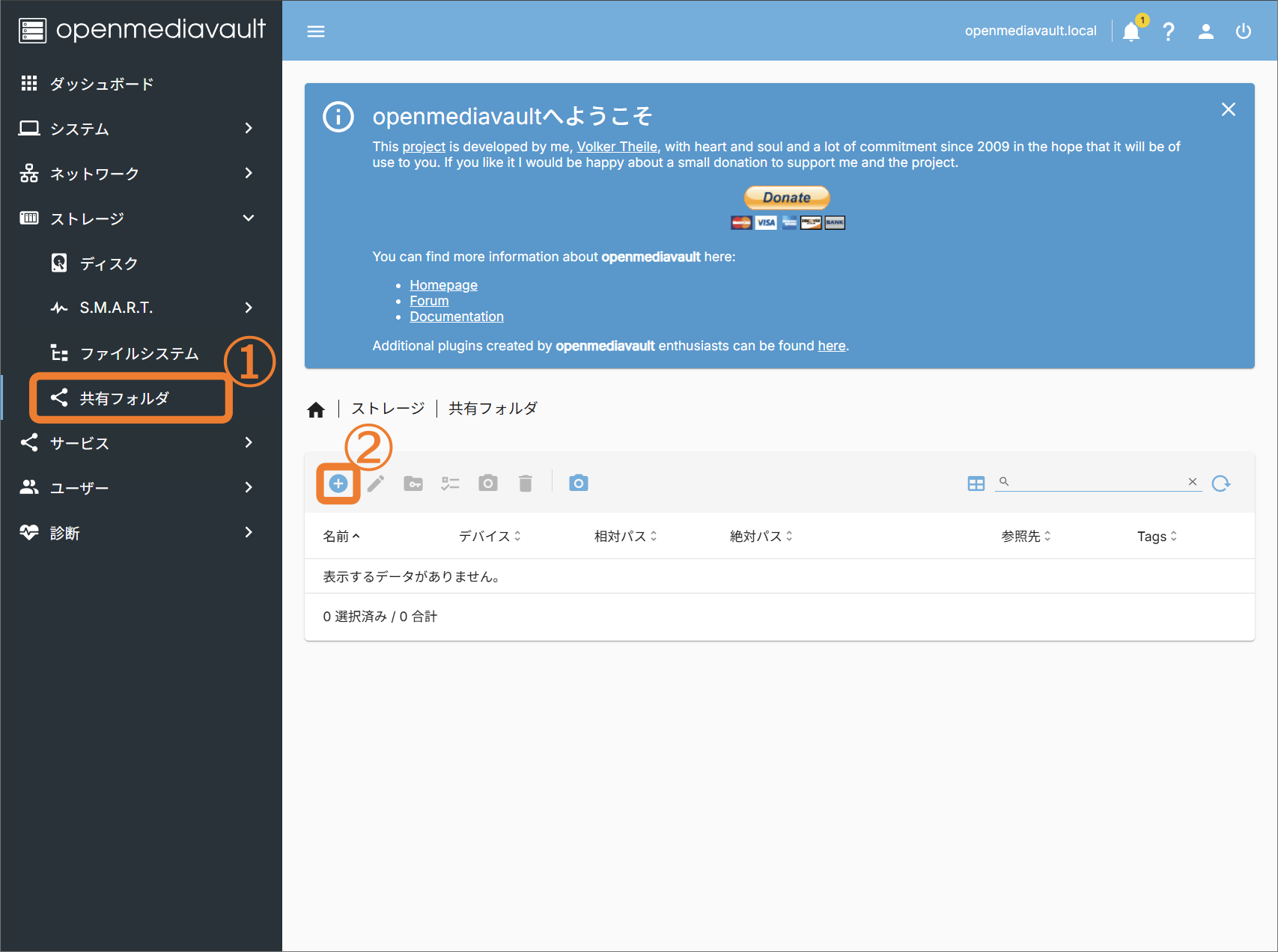This screenshot has height=952, width=1278.
Task: Expand the 診断 menu
Action: click(141, 533)
